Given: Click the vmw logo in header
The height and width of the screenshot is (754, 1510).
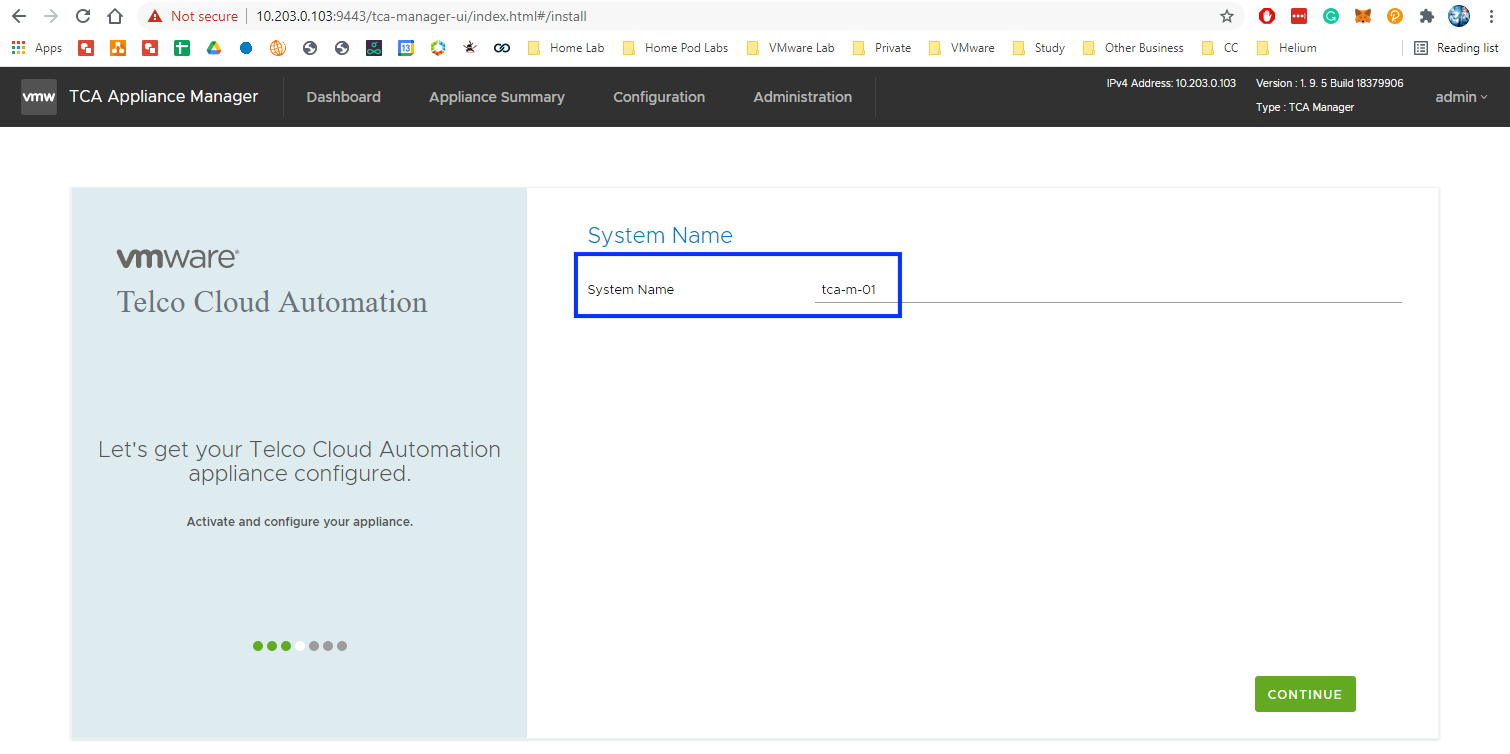Looking at the screenshot, I should (x=39, y=97).
